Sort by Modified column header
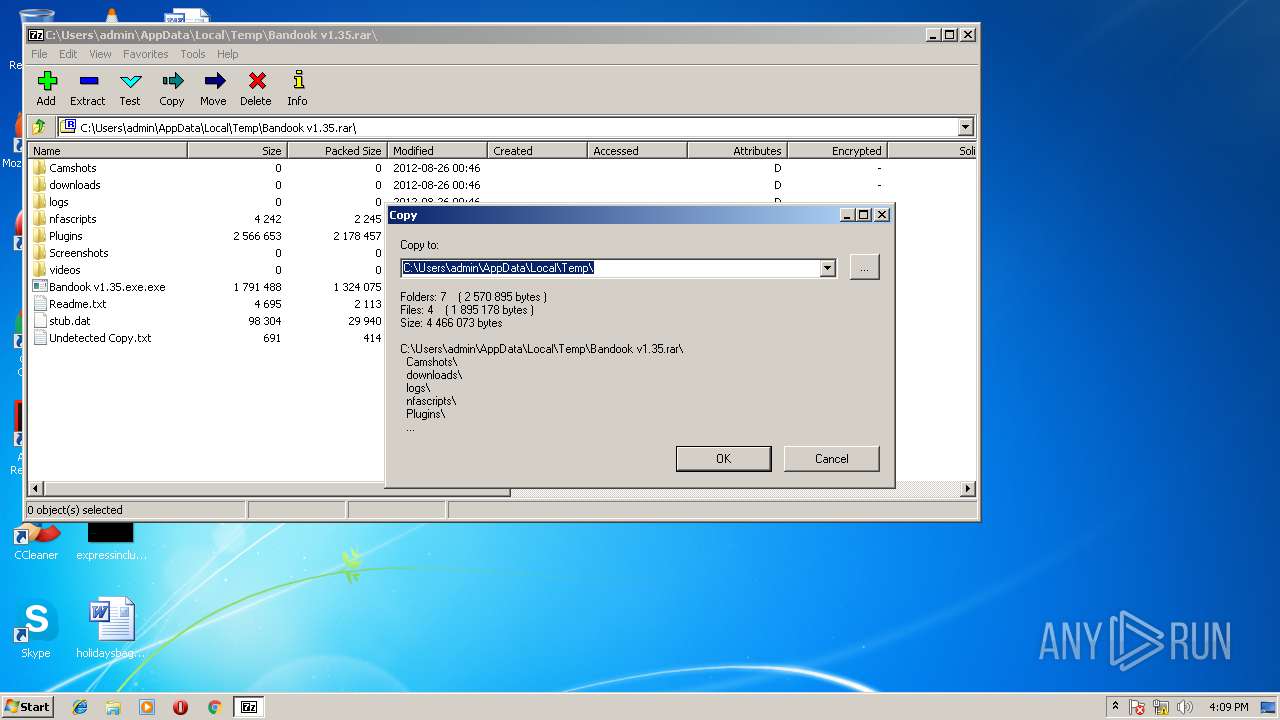Viewport: 1280px width, 720px height. tap(437, 151)
